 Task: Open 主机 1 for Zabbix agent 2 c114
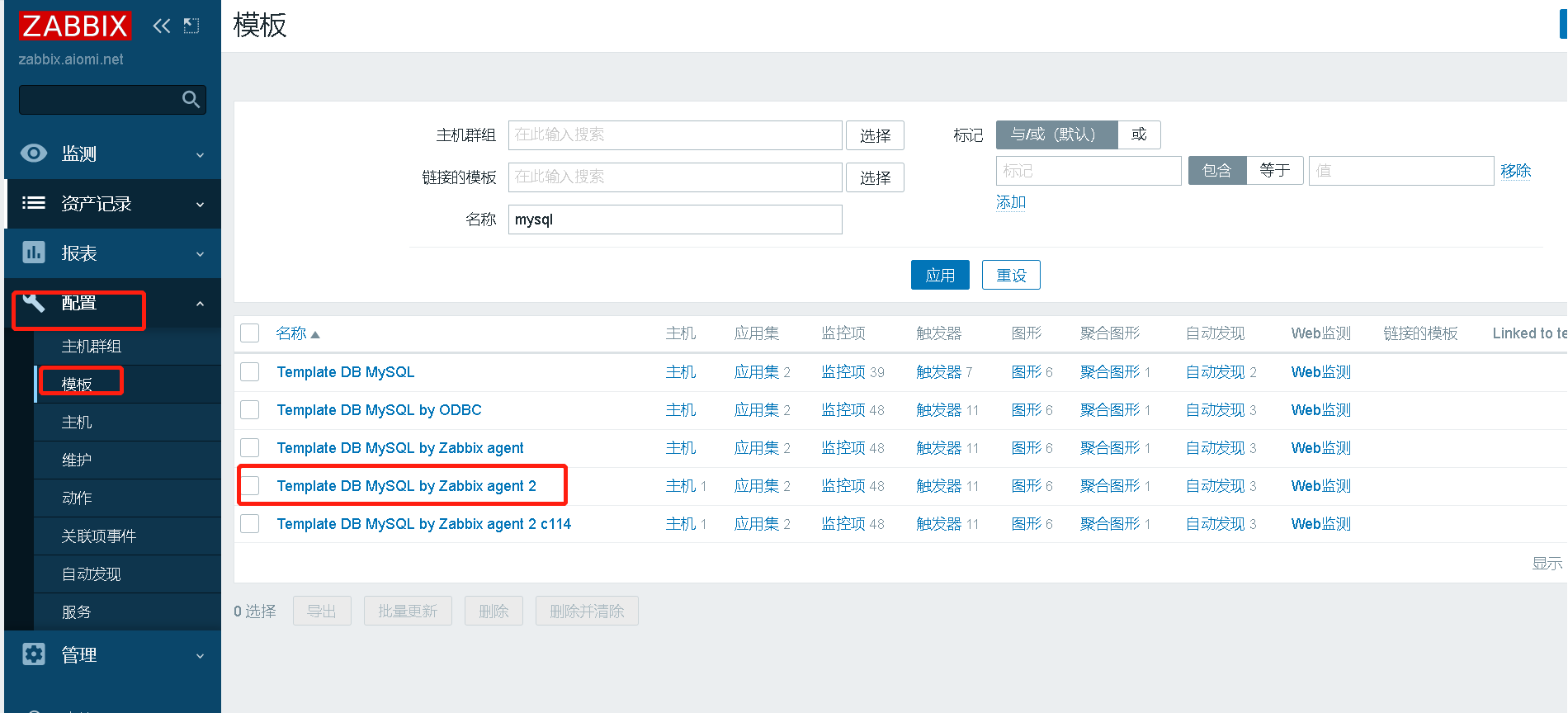coord(681,524)
